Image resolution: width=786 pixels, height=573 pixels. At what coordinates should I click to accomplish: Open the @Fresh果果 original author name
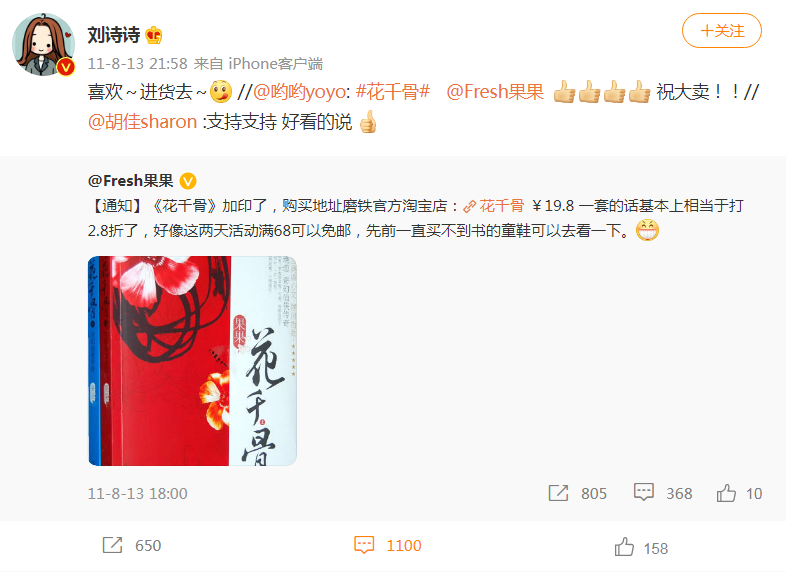[130, 180]
